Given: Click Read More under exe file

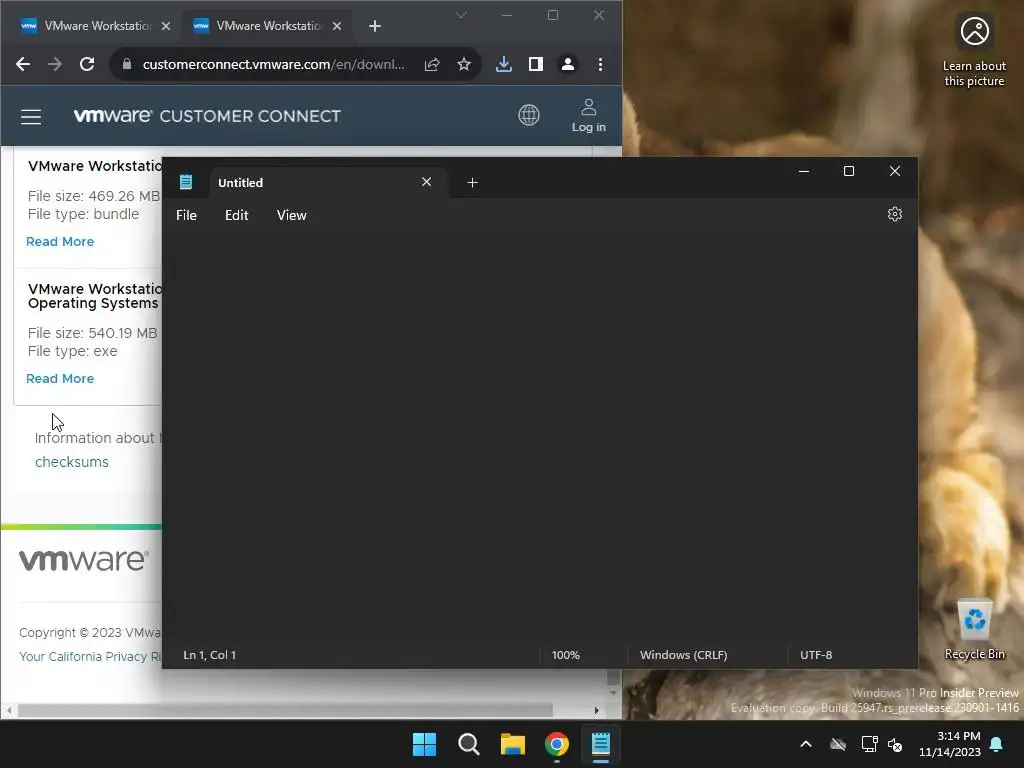Looking at the screenshot, I should [x=60, y=379].
